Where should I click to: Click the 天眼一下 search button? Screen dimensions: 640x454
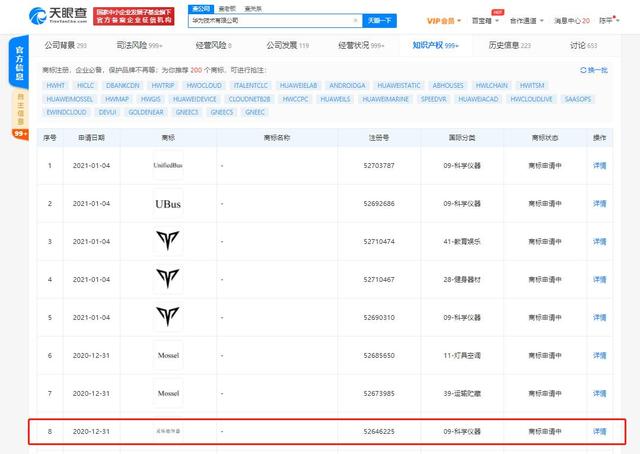click(377, 20)
